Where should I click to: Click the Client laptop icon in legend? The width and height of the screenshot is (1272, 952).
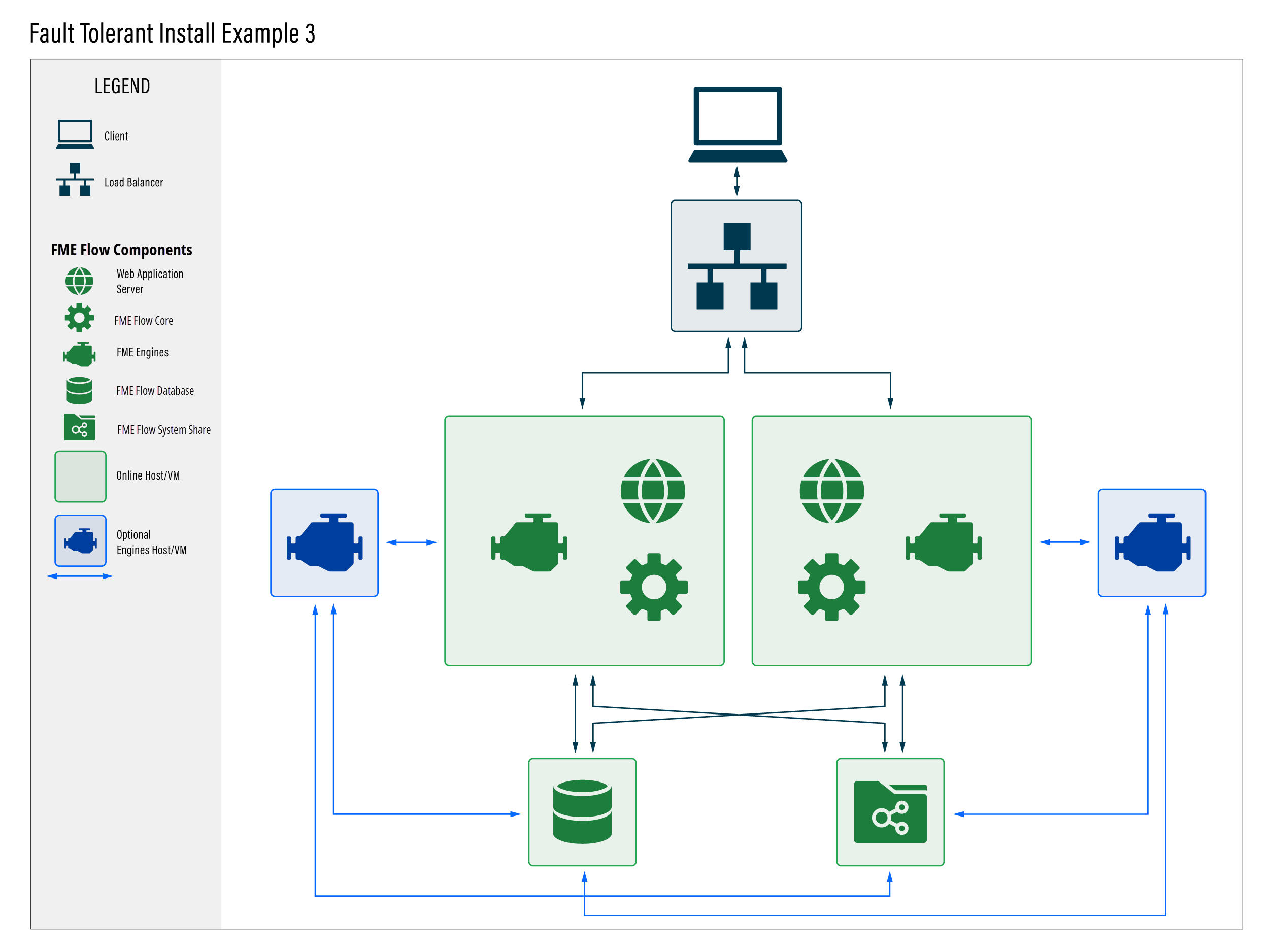75,134
